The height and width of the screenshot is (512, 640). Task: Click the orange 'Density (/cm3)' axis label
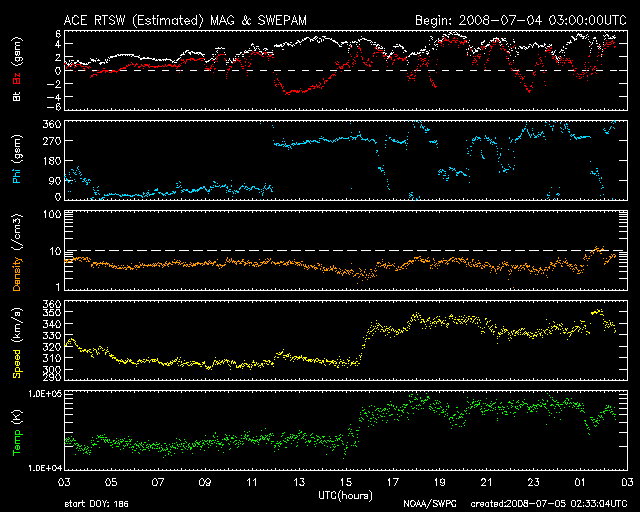click(x=17, y=253)
